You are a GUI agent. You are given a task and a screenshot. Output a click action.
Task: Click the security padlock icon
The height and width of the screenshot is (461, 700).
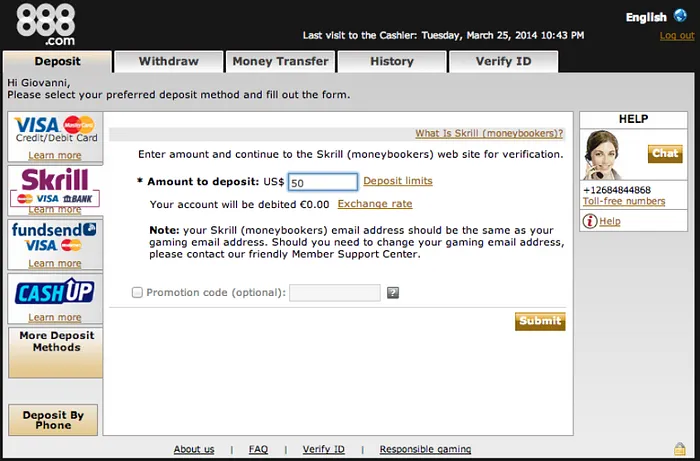pyautogui.click(x=680, y=449)
